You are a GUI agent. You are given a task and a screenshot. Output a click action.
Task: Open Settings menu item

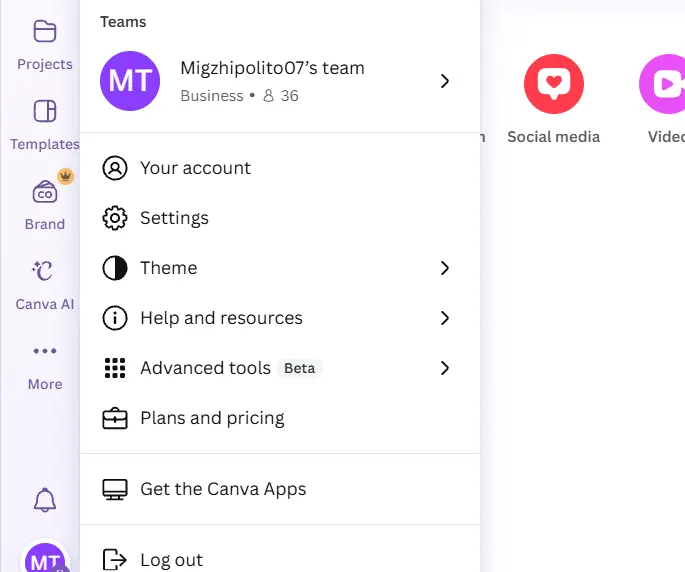click(x=280, y=218)
